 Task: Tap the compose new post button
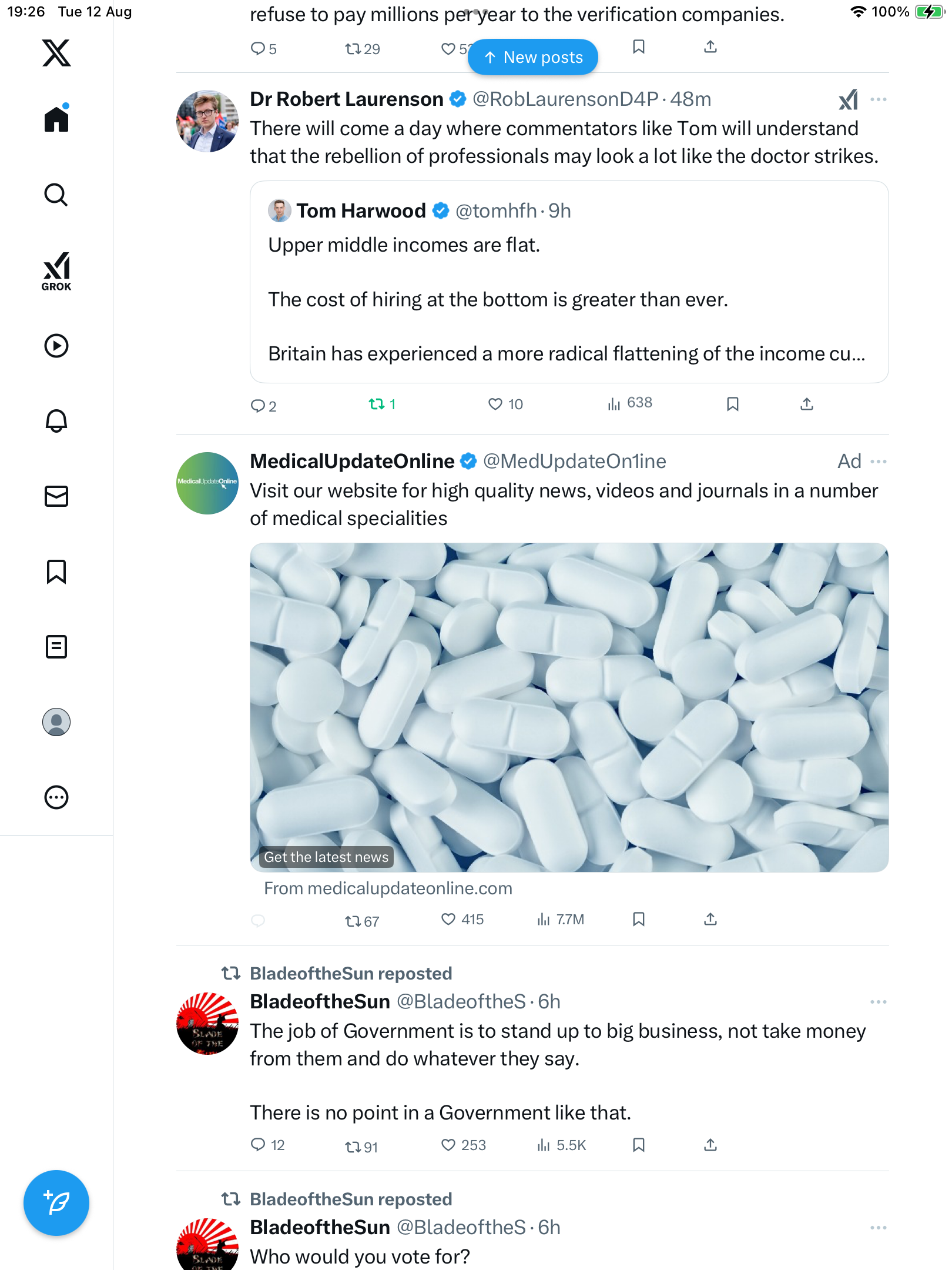(56, 1203)
